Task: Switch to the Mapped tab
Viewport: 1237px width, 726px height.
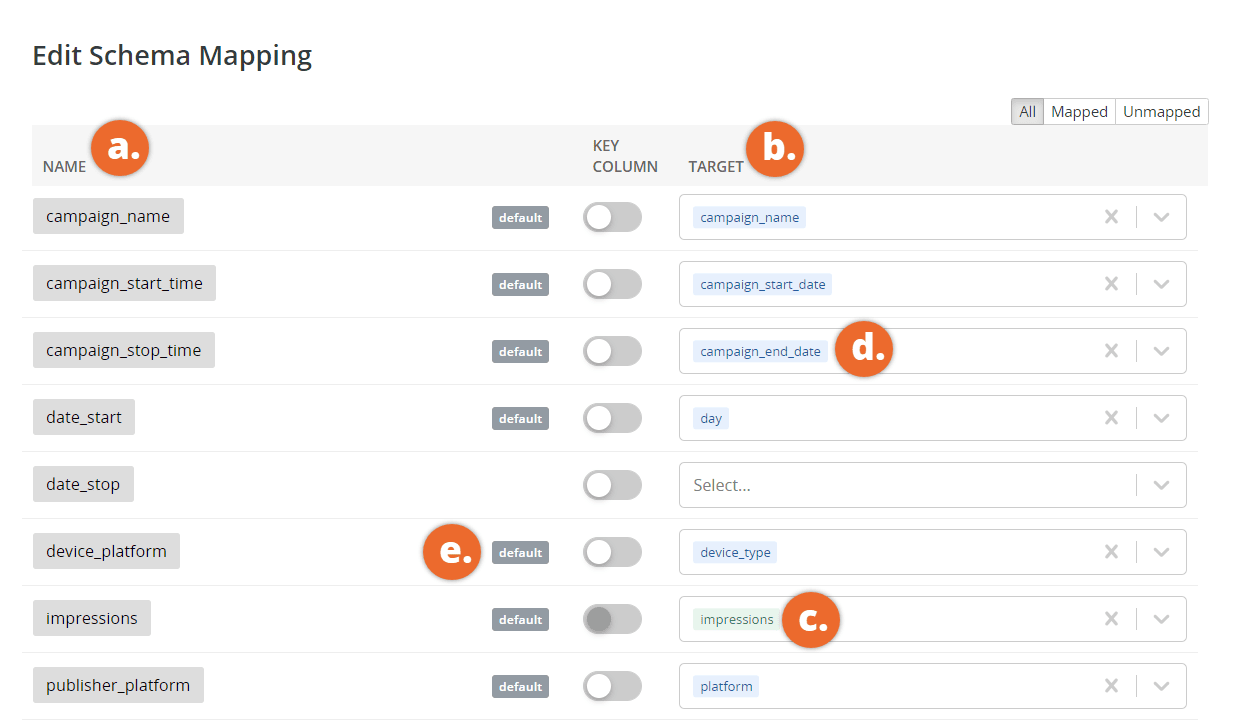Action: coord(1078,111)
